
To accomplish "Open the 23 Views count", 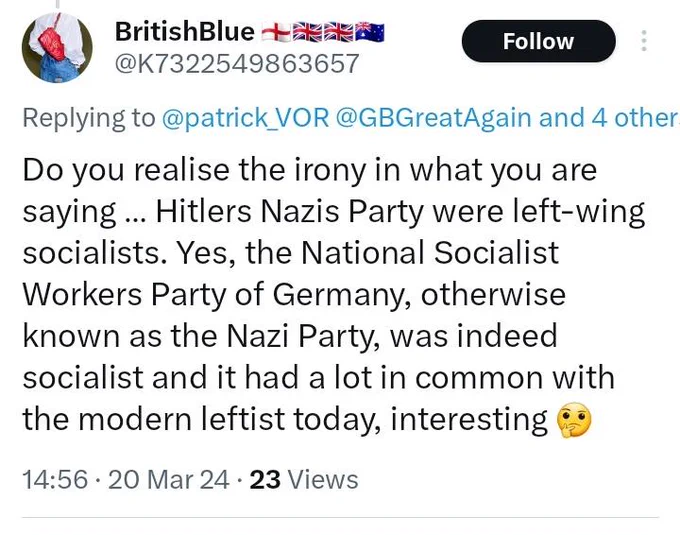I will point(304,480).
